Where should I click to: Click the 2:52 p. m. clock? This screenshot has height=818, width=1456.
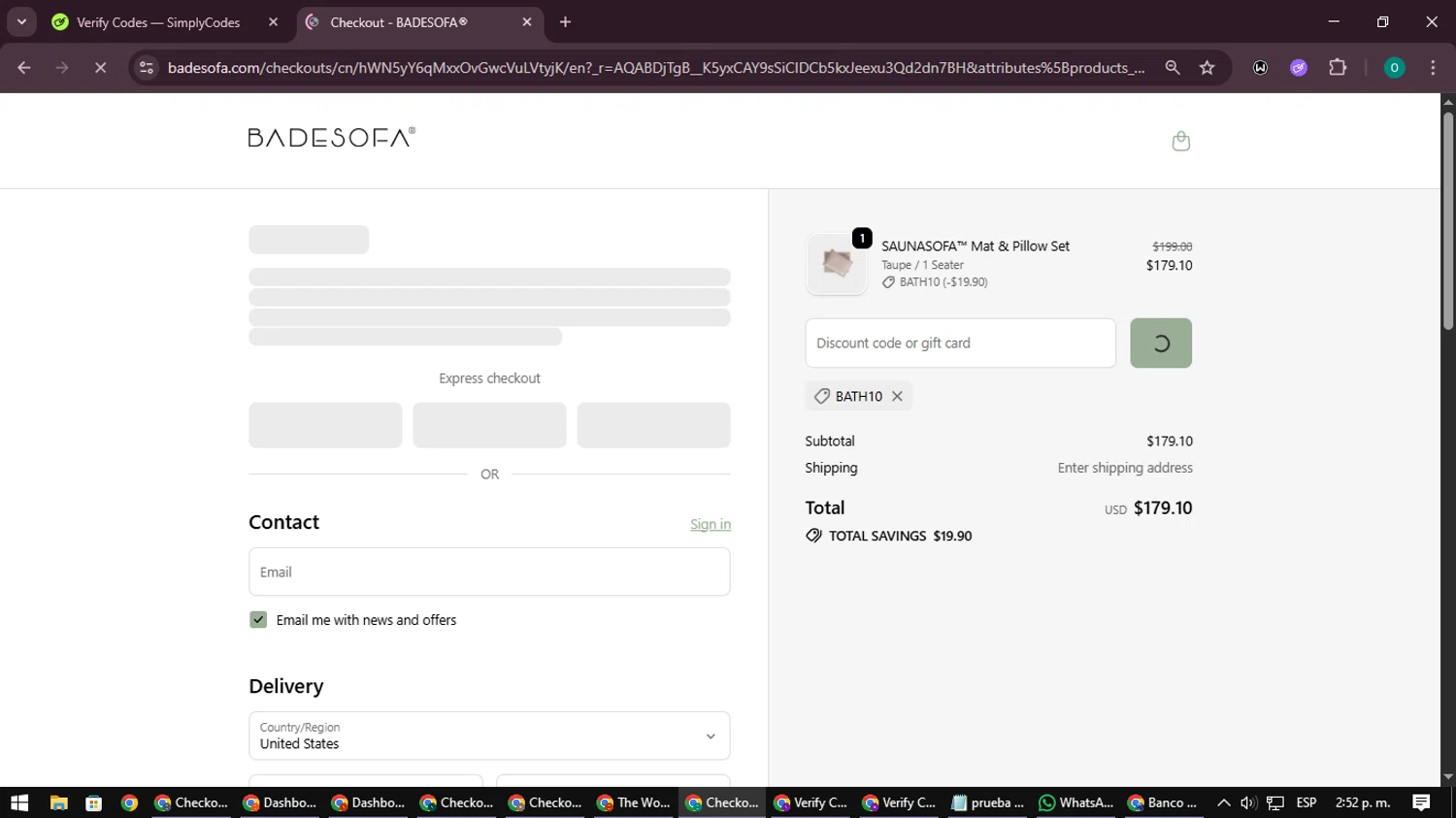[1363, 802]
